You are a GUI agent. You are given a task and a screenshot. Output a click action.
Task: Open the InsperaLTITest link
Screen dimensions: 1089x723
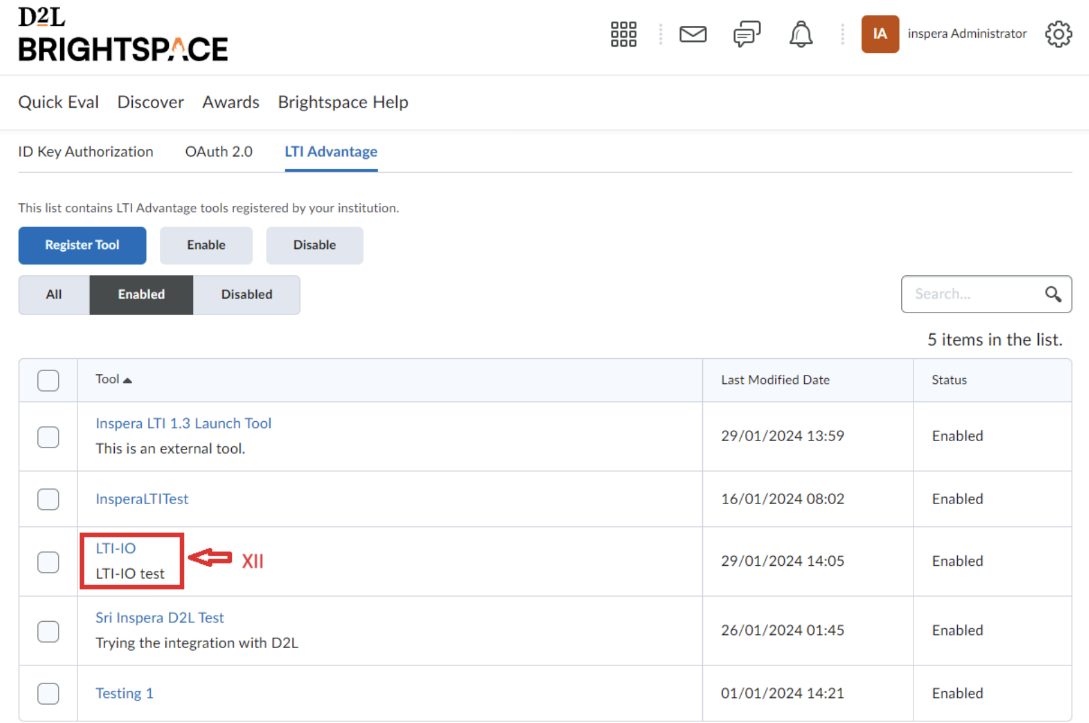click(x=142, y=499)
